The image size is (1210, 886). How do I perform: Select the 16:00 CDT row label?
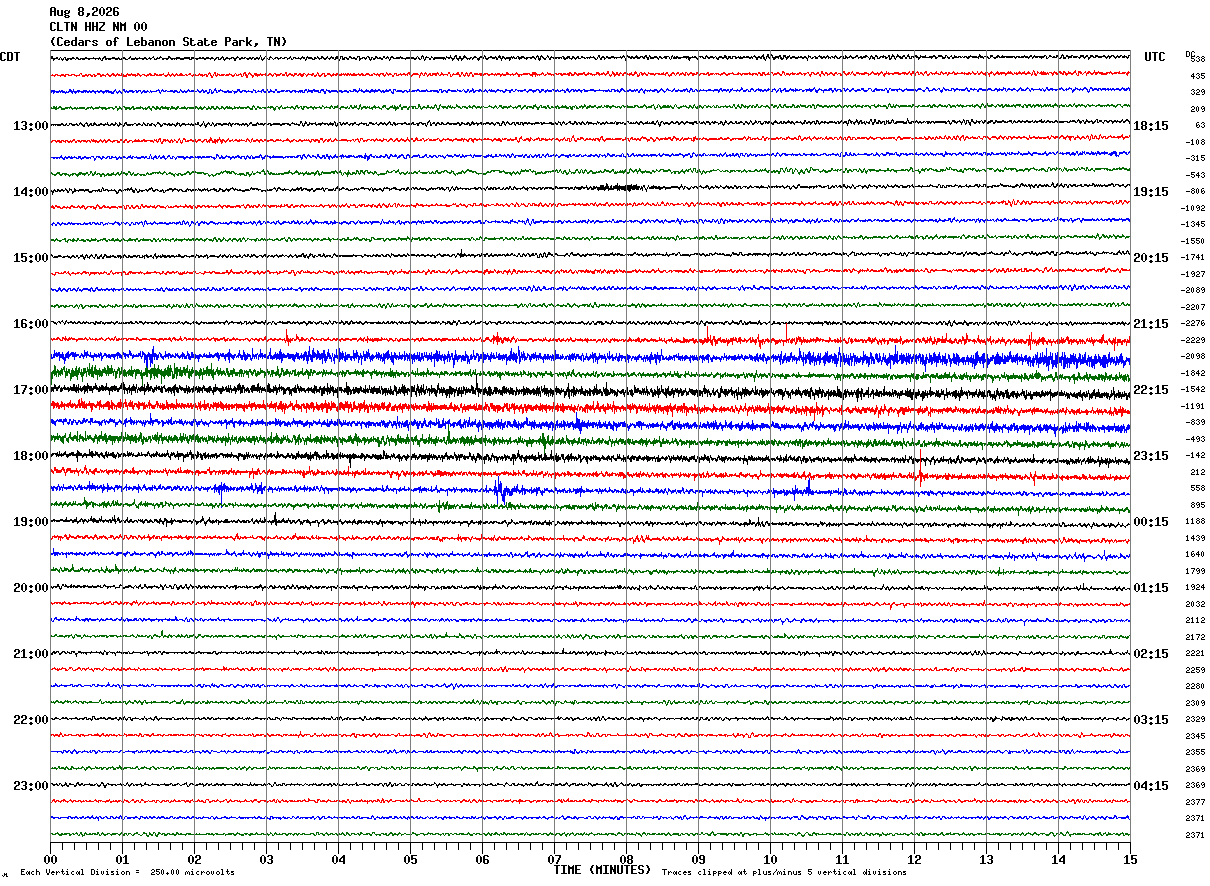tap(30, 324)
